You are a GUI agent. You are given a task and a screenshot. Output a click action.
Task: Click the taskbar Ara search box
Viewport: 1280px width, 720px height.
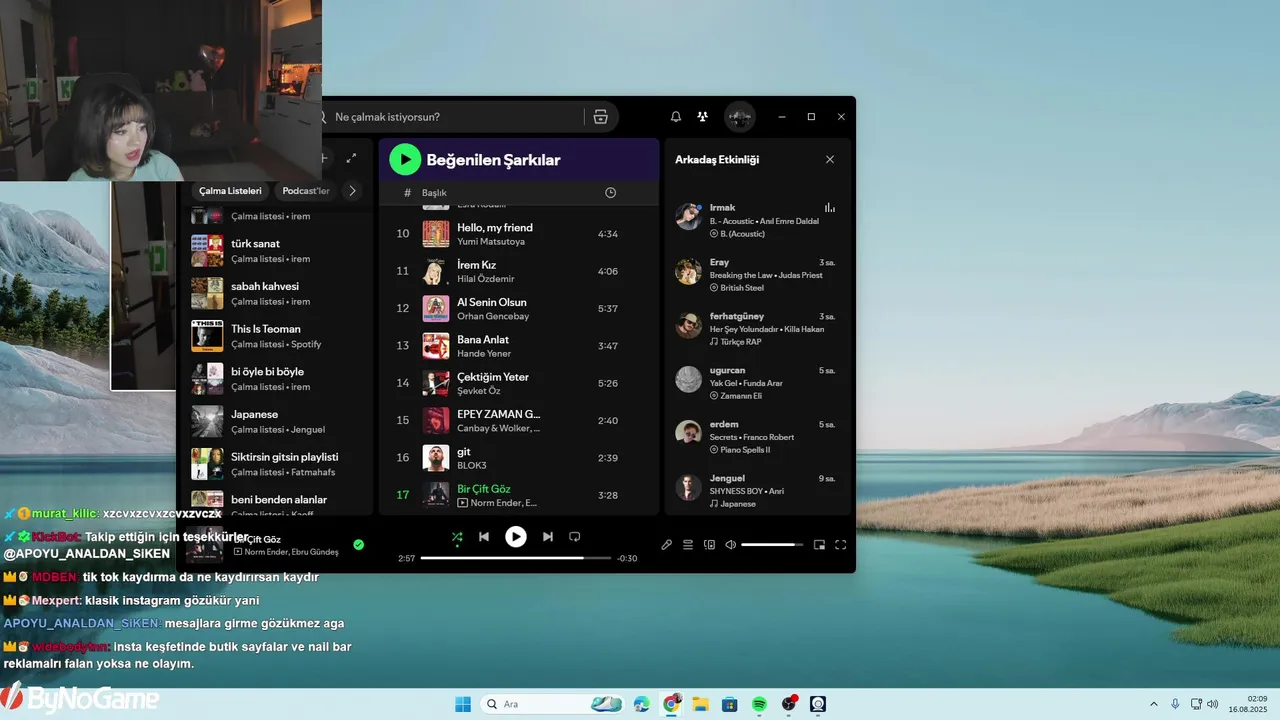click(553, 704)
